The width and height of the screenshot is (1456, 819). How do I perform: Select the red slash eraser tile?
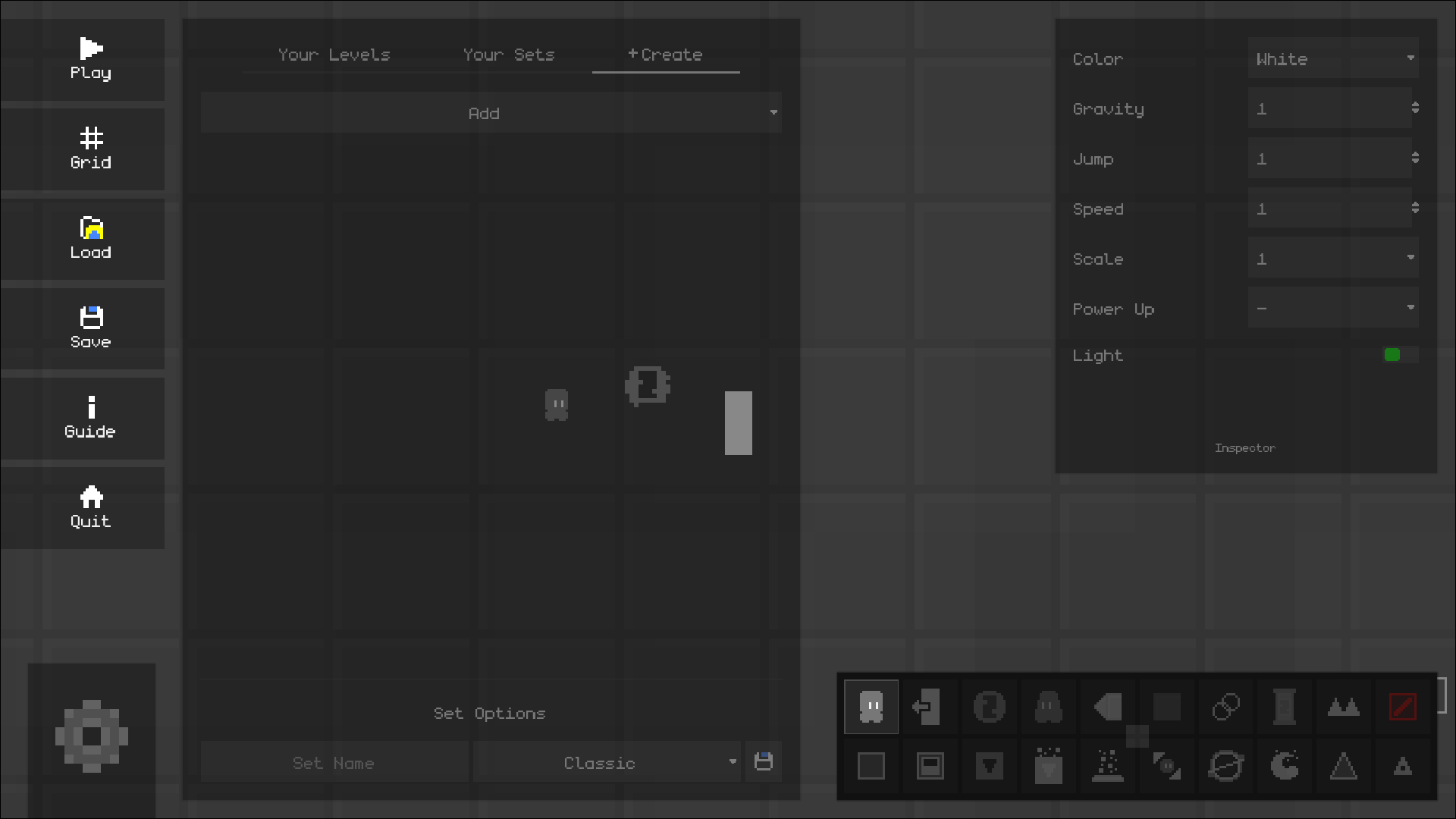tap(1403, 707)
